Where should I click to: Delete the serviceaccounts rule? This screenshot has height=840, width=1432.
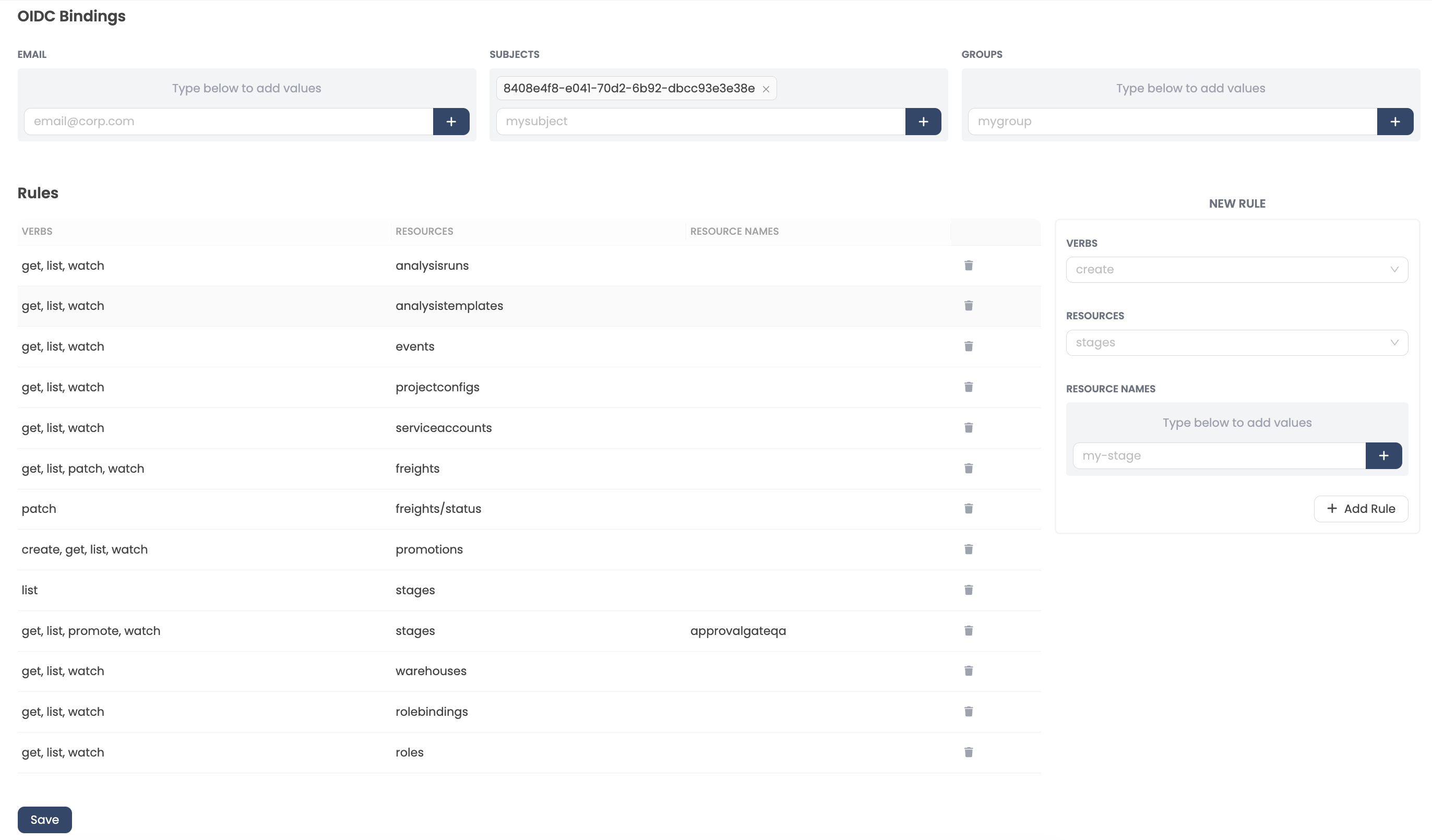tap(968, 428)
